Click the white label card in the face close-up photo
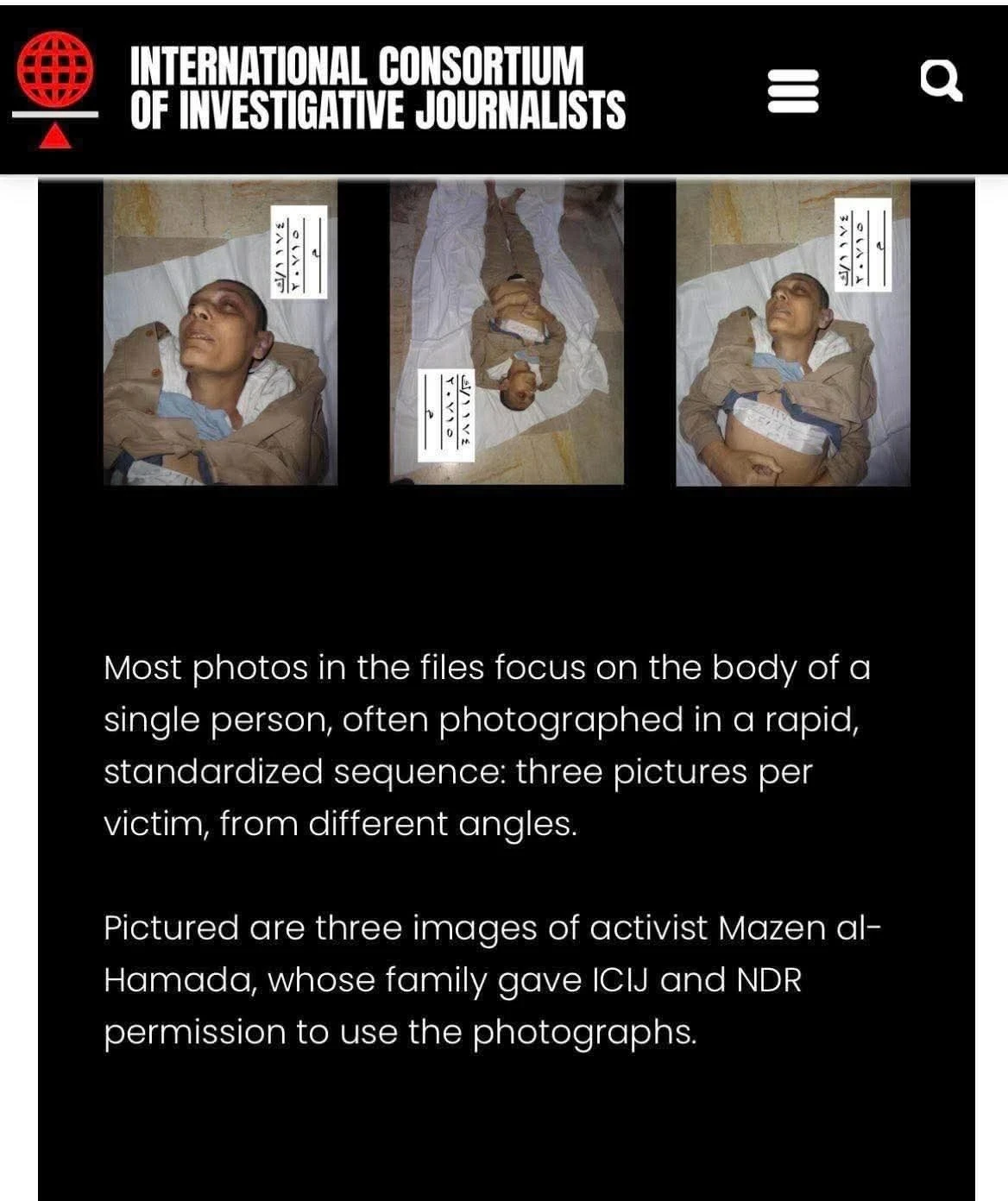Image resolution: width=1008 pixels, height=1201 pixels. 299,252
